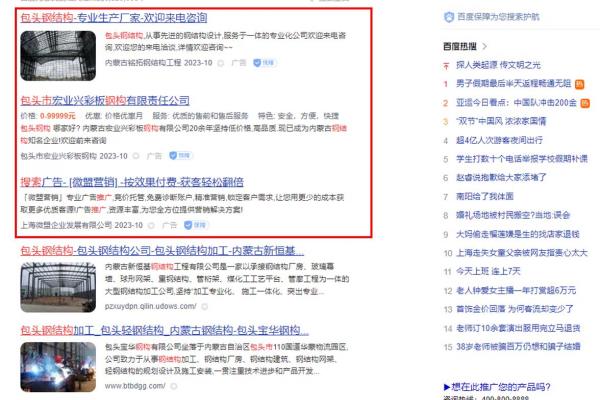
Task: Click the 热 badge after 中国队冲击200金
Action: click(x=585, y=103)
